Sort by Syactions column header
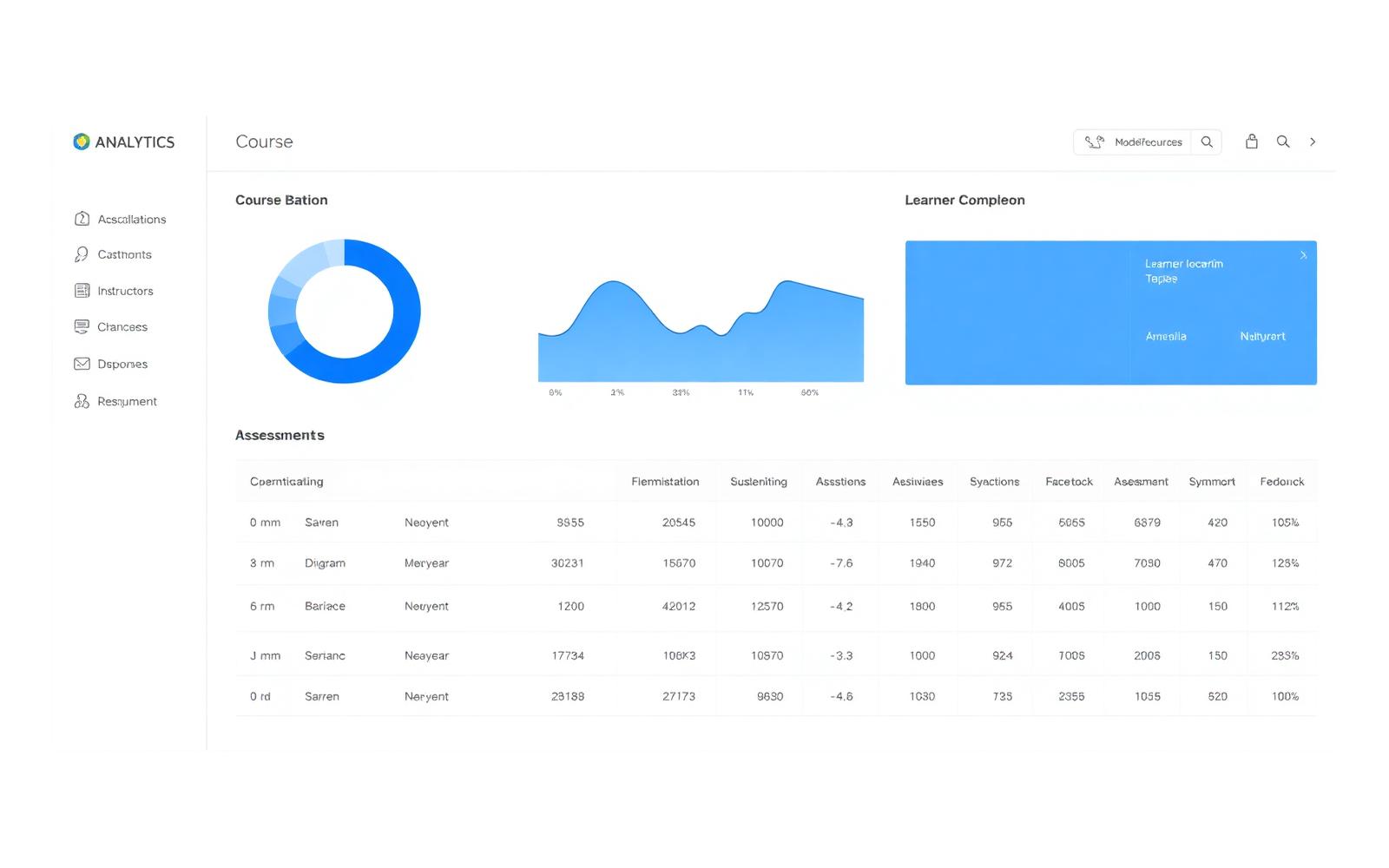The height and width of the screenshot is (868, 1389). click(995, 482)
